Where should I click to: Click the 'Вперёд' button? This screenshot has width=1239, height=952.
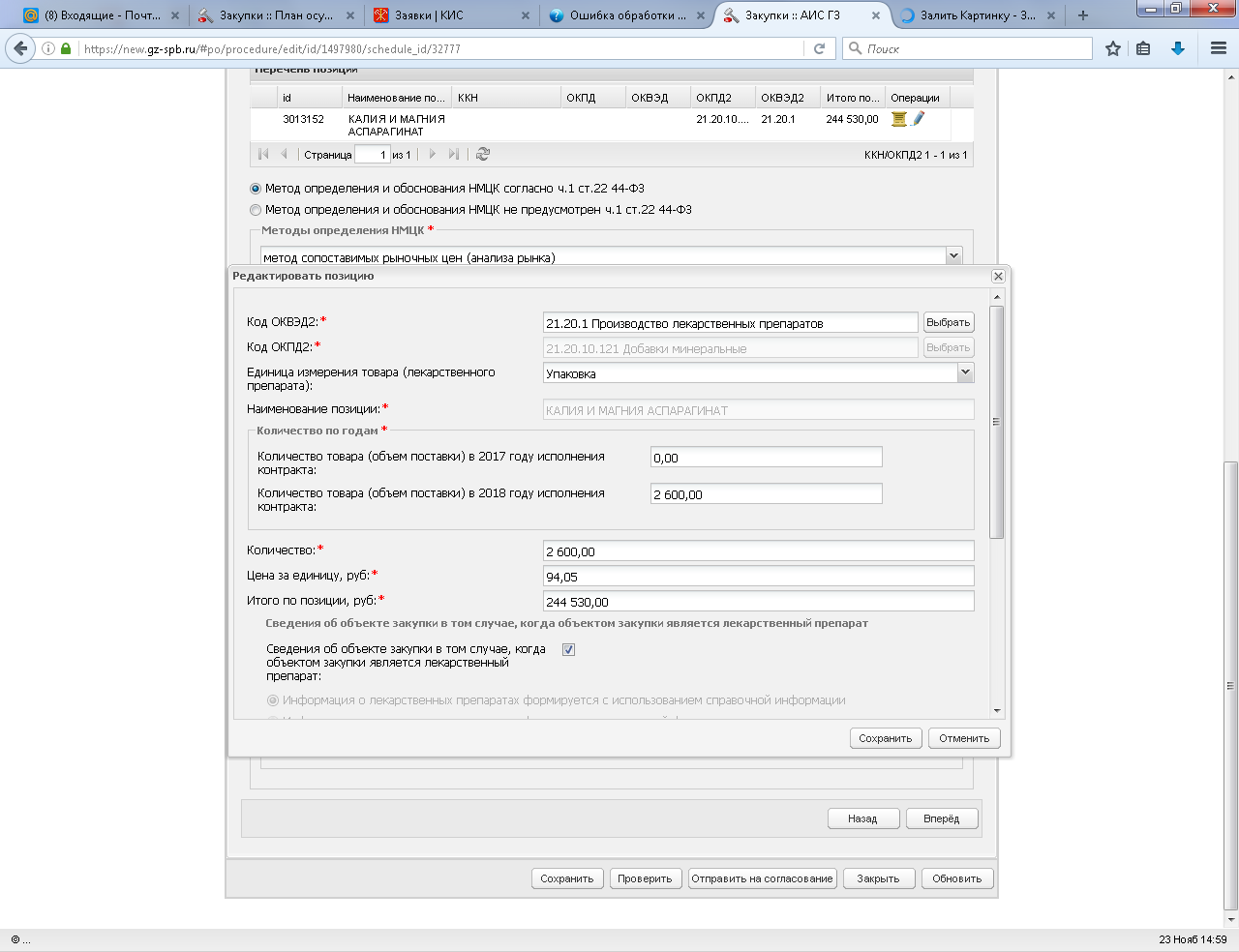[x=942, y=818]
